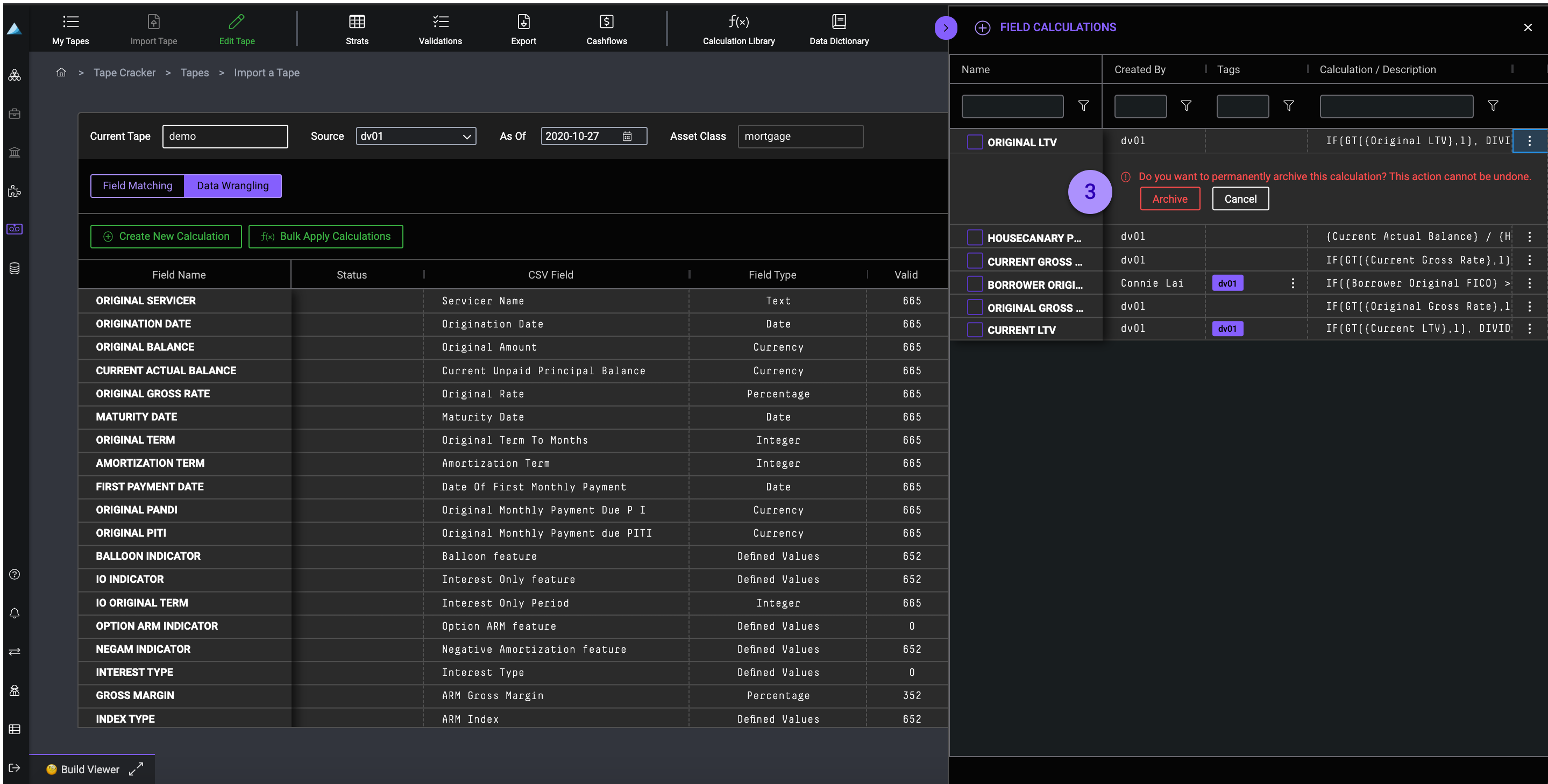Image resolution: width=1548 pixels, height=784 pixels.
Task: Click Create New Calculation button
Action: (x=166, y=236)
